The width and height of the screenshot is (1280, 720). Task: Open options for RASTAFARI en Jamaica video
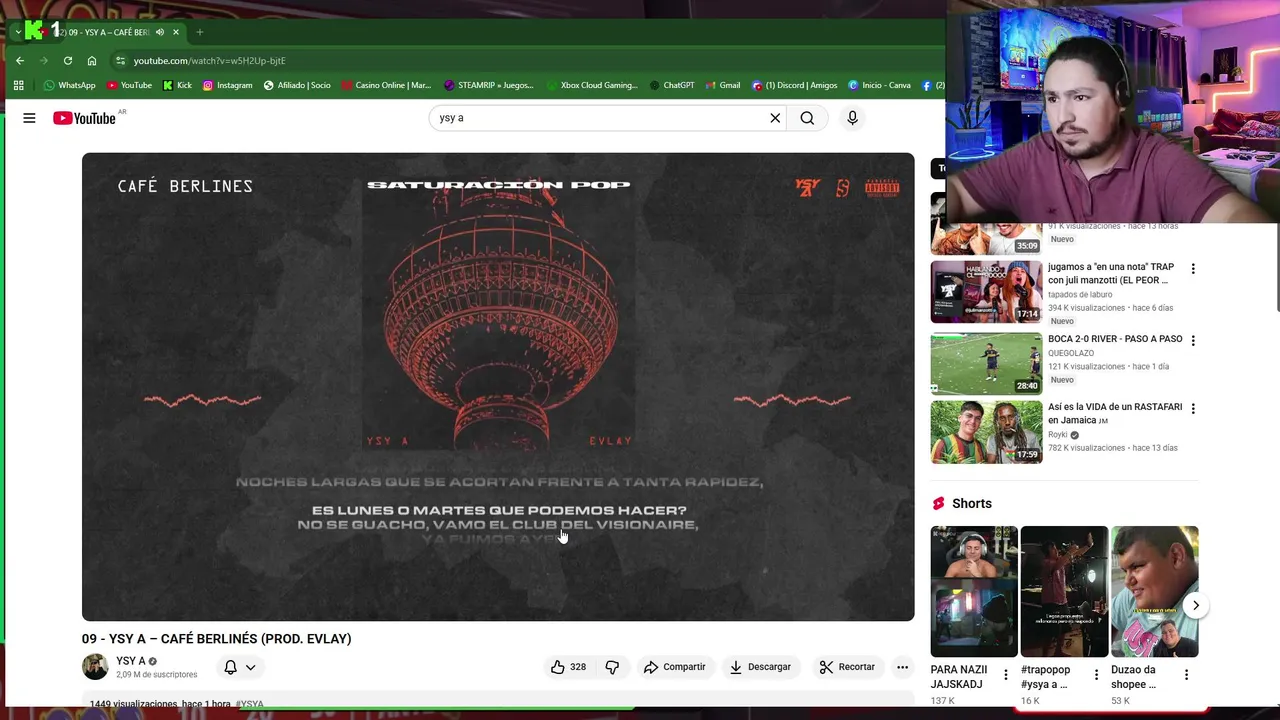click(x=1192, y=409)
